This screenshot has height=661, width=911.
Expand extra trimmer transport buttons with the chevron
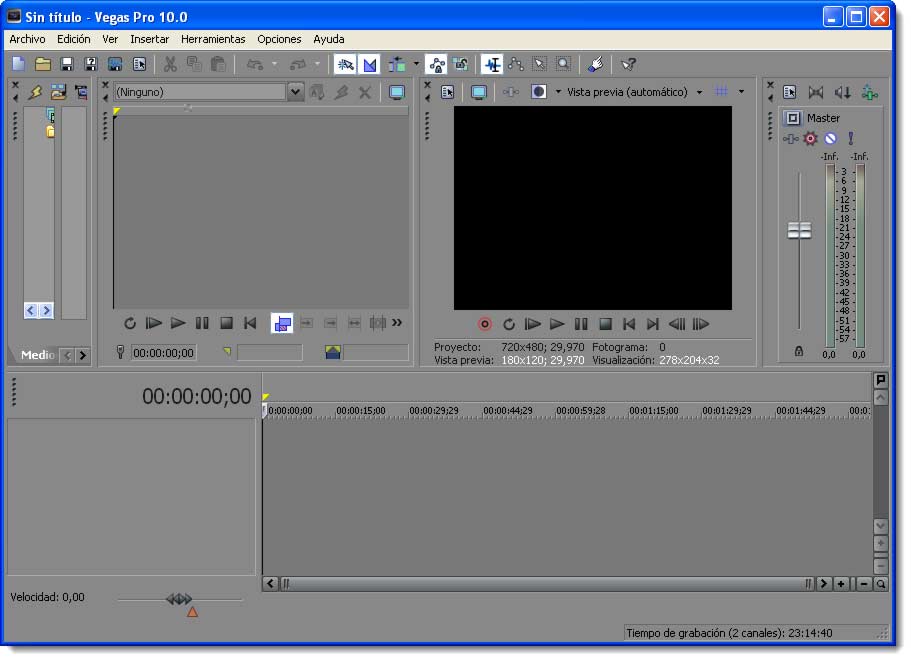(396, 323)
